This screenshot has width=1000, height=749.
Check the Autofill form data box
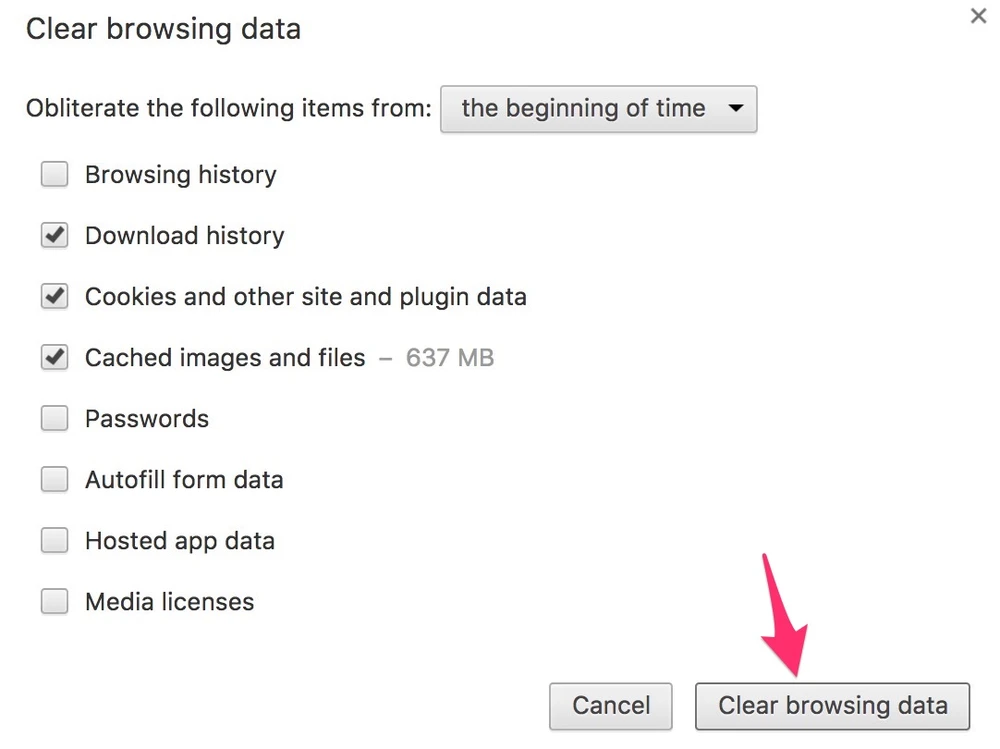tap(54, 480)
